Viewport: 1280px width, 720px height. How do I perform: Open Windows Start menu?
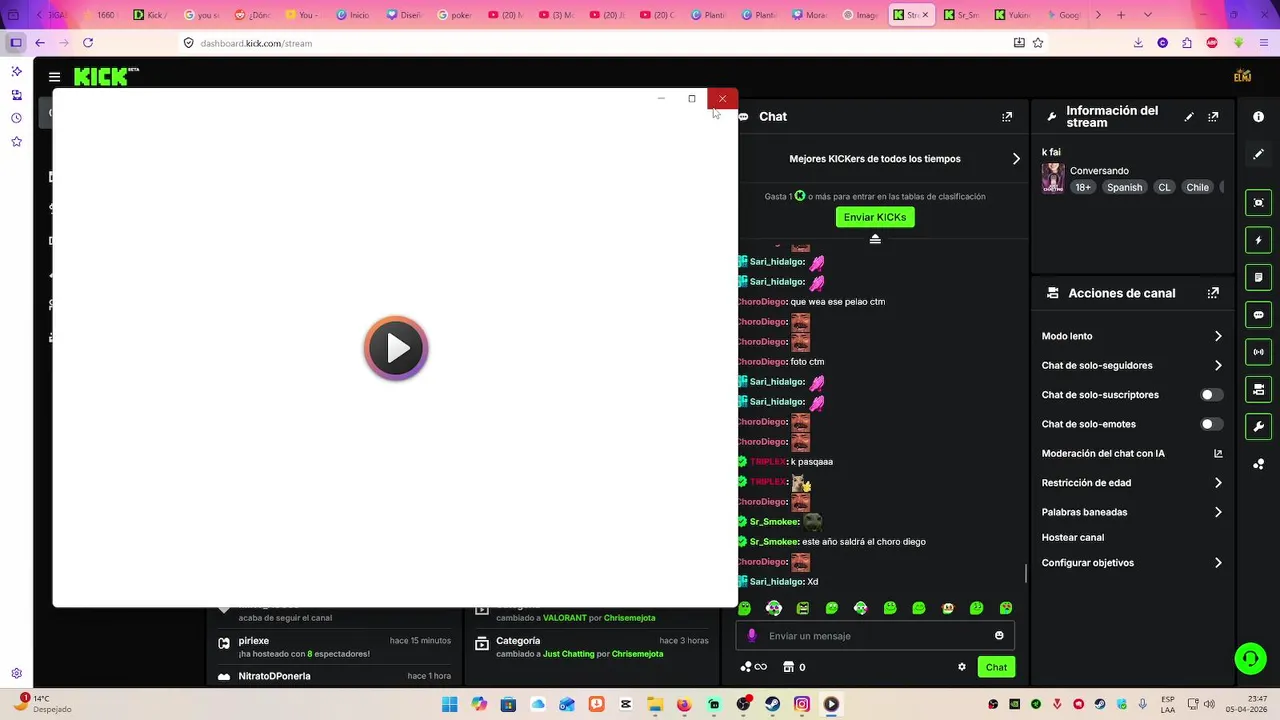click(450, 704)
